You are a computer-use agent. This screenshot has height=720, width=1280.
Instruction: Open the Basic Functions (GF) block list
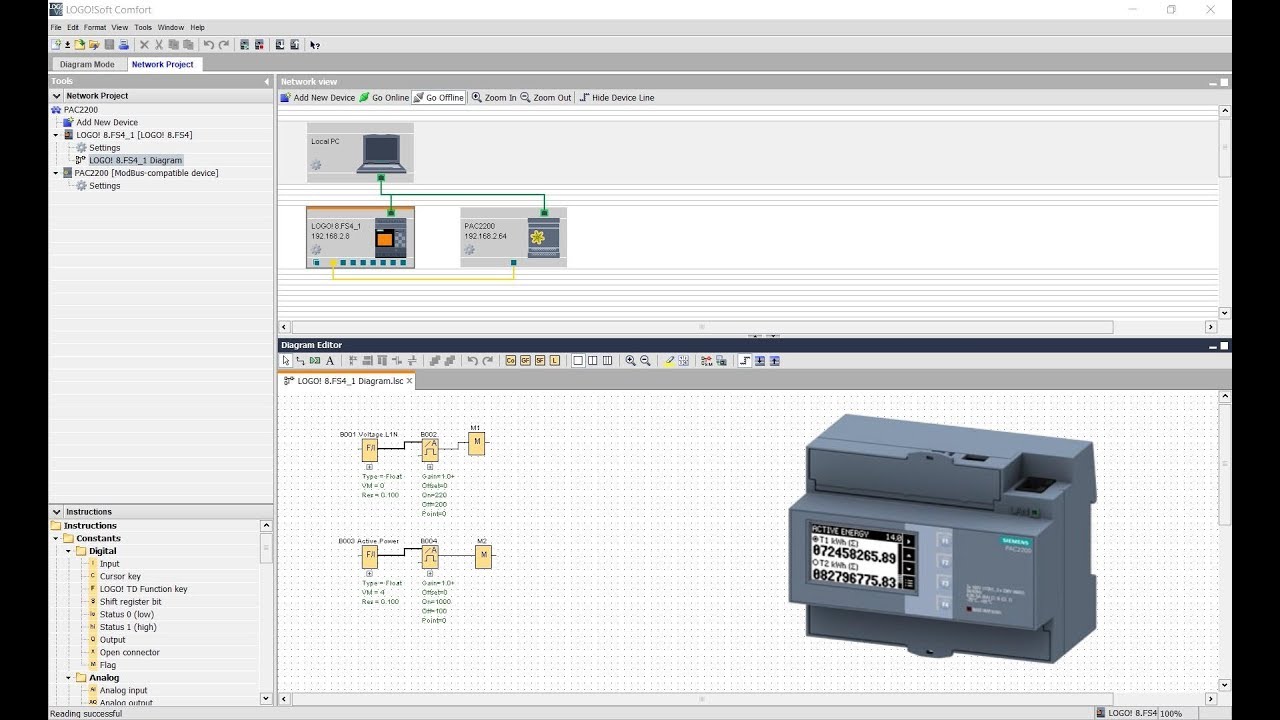[525, 360]
